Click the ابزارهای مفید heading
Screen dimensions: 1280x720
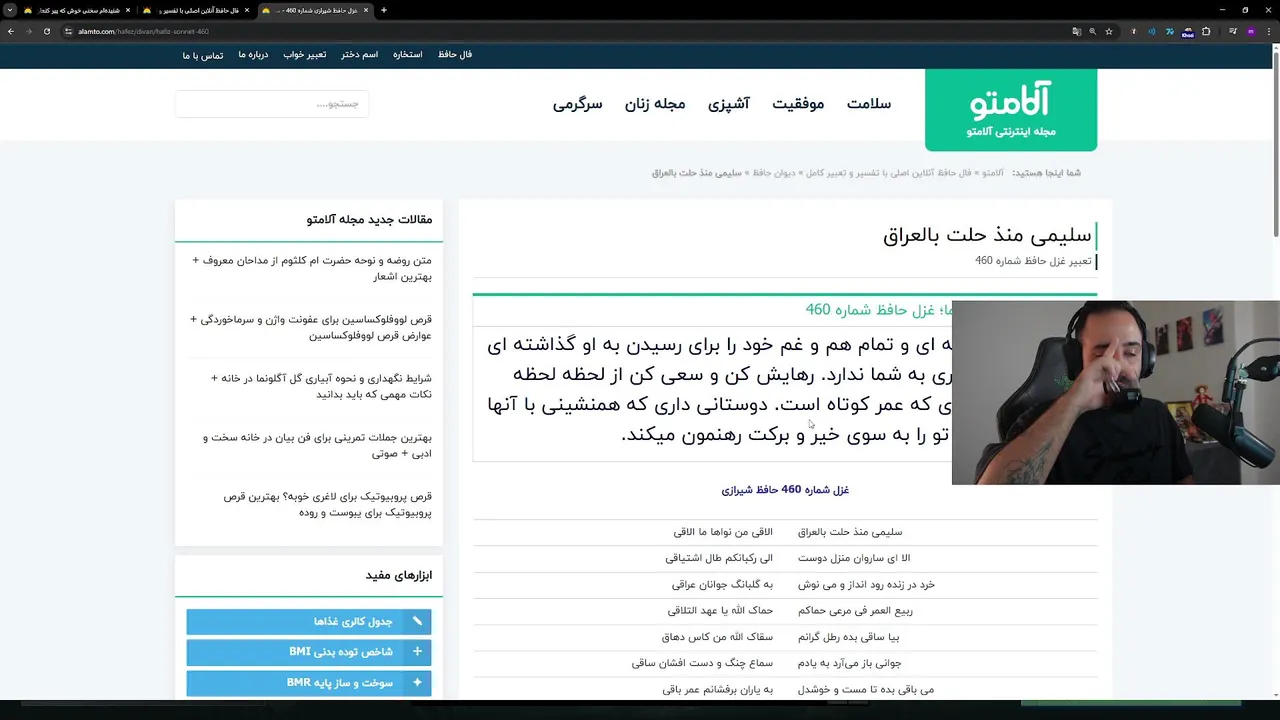pos(399,576)
